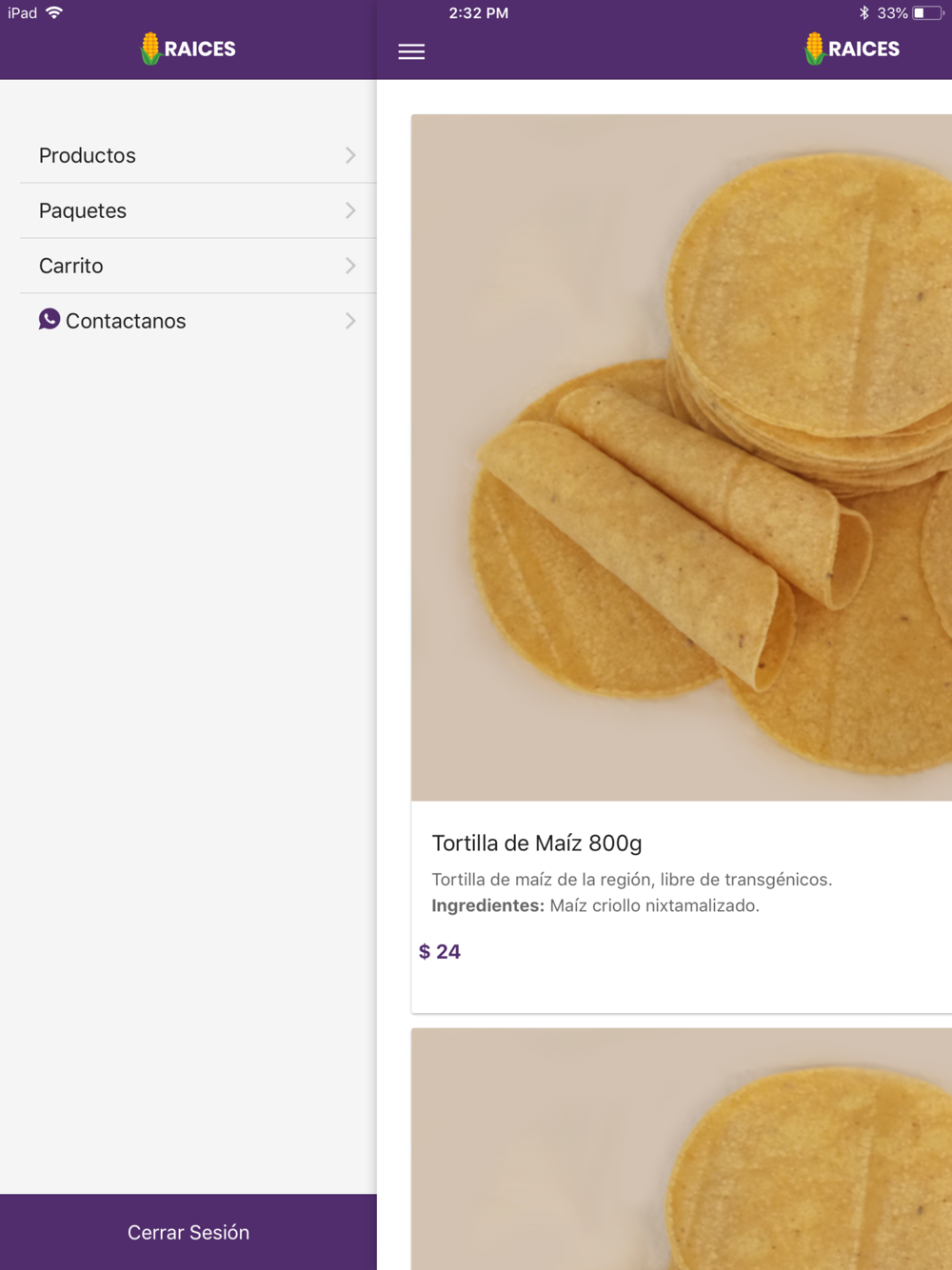Select the second product card image
The image size is (952, 1270).
coord(682,1149)
